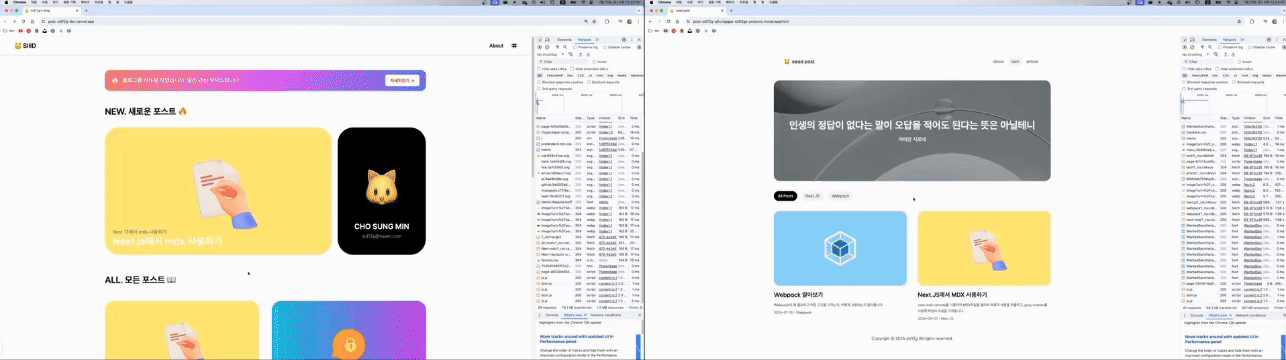Click record network log icon in left DevTools
Image resolution: width=1286 pixels, height=360 pixels.
pyautogui.click(x=540, y=47)
